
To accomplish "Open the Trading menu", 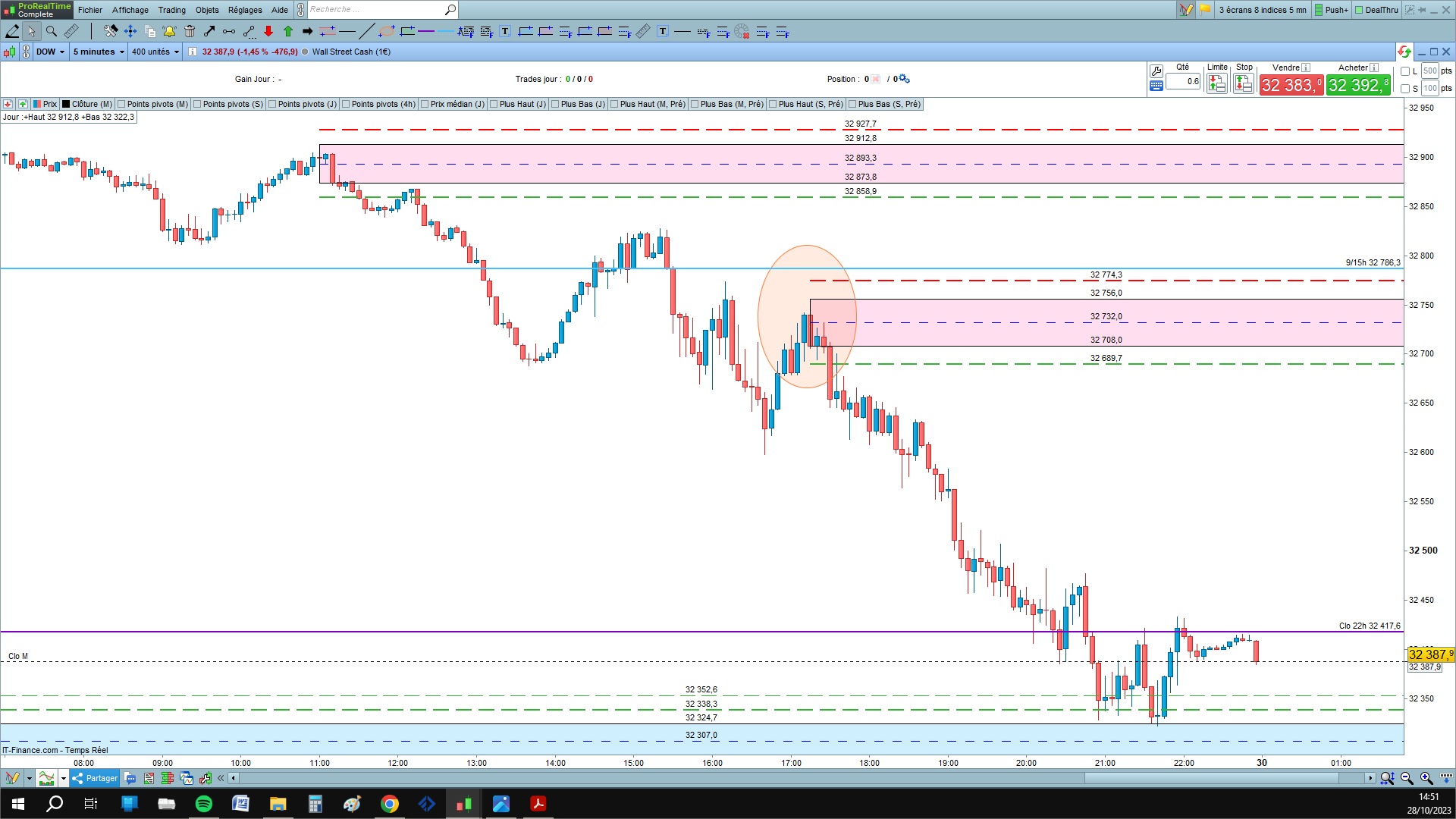I will pyautogui.click(x=171, y=10).
